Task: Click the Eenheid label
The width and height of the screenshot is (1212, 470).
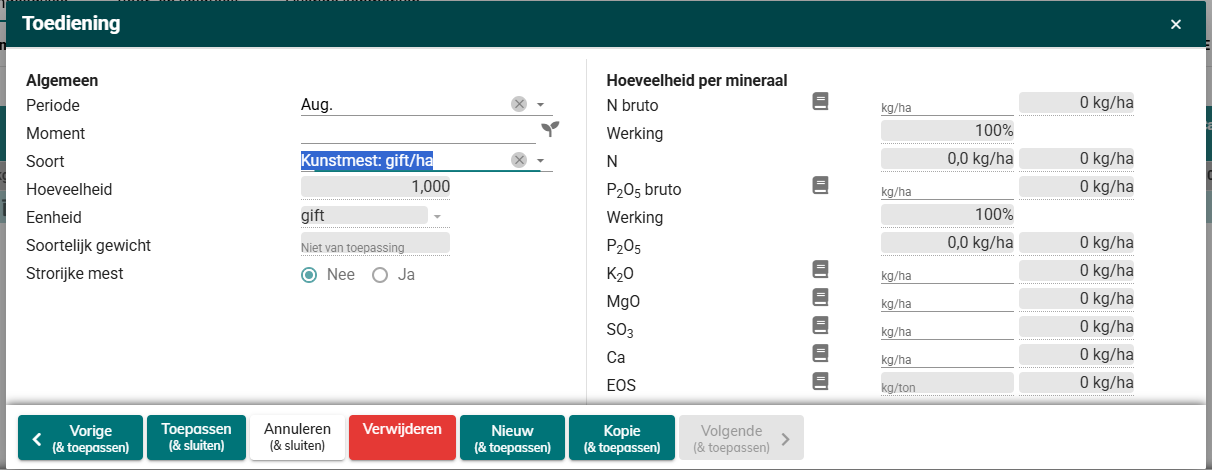Action: (x=54, y=217)
